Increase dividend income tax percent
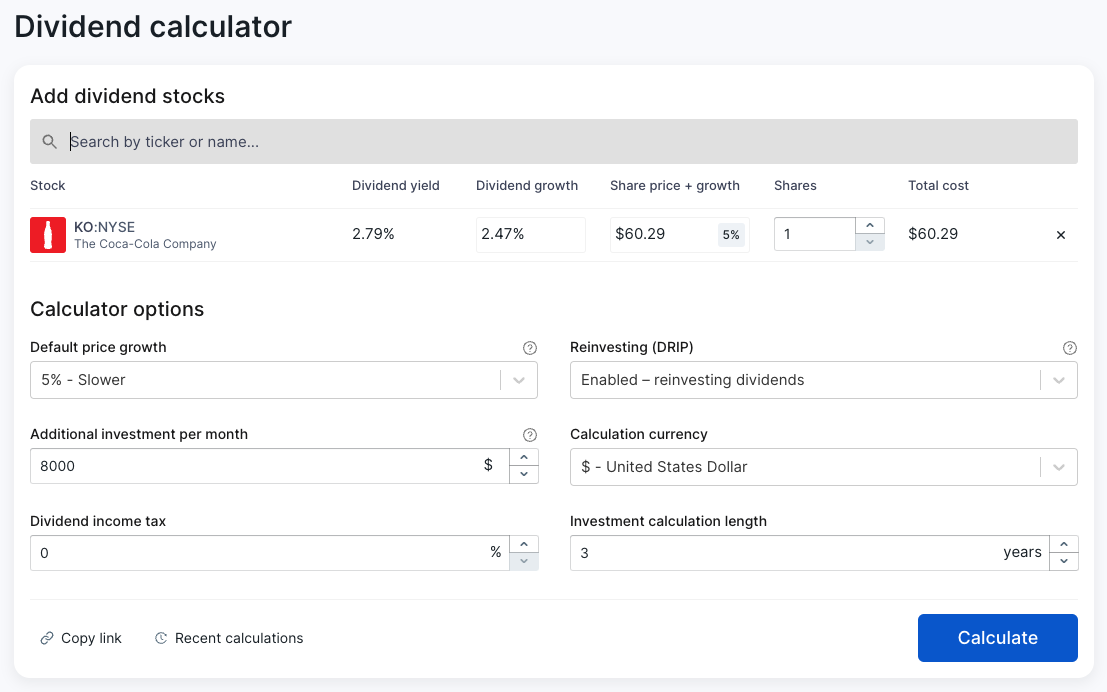Screen dimensions: 1107x692 pos(524,545)
